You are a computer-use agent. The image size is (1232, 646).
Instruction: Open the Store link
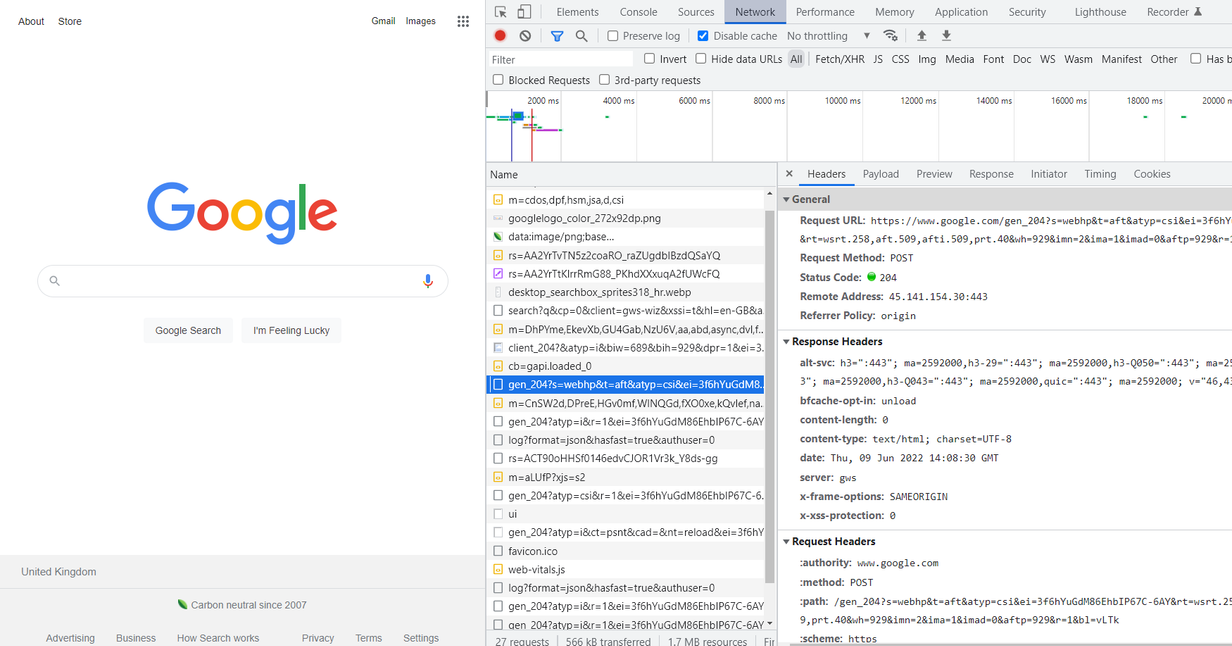point(70,21)
